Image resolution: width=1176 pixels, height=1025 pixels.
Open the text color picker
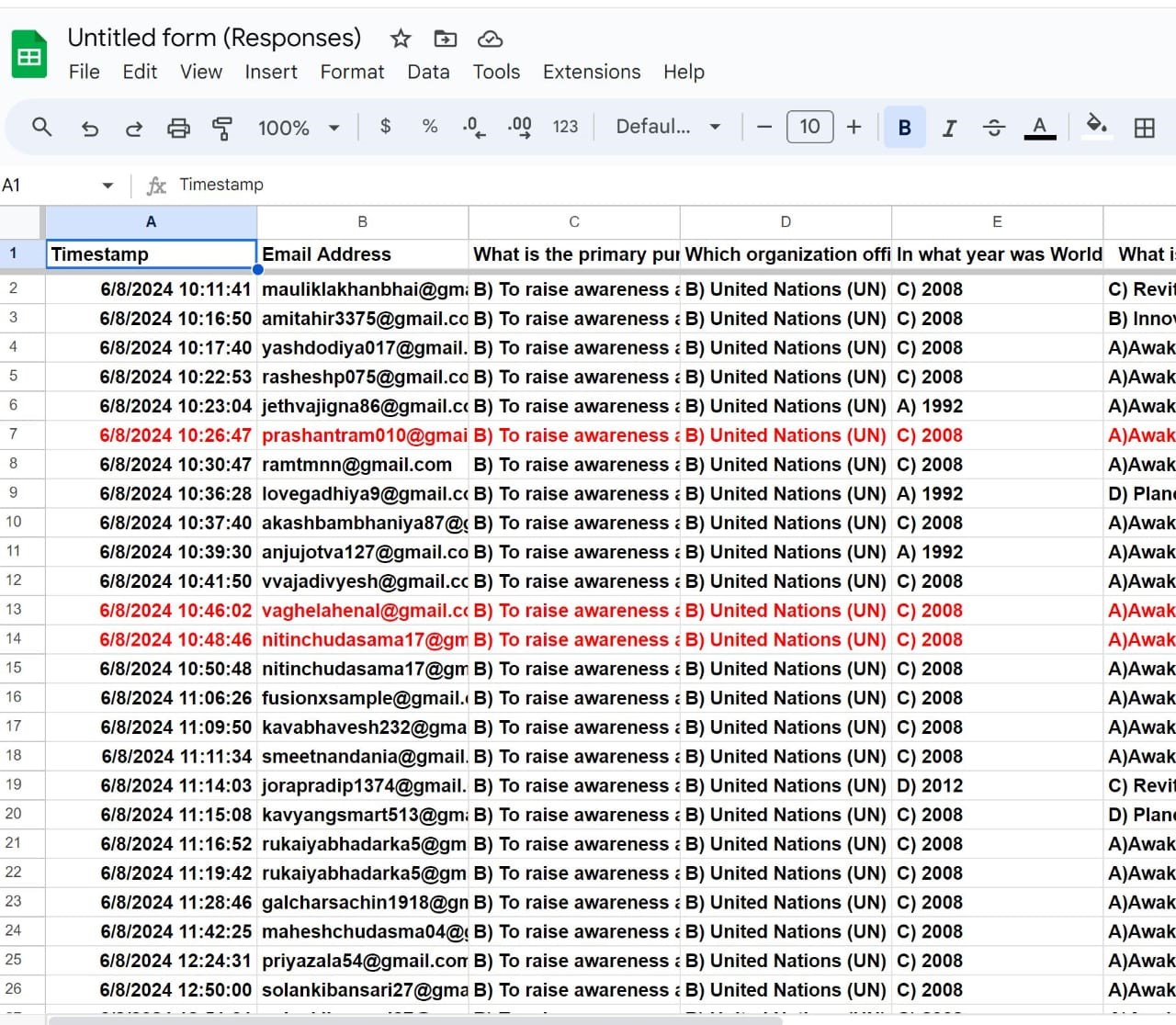(1039, 128)
